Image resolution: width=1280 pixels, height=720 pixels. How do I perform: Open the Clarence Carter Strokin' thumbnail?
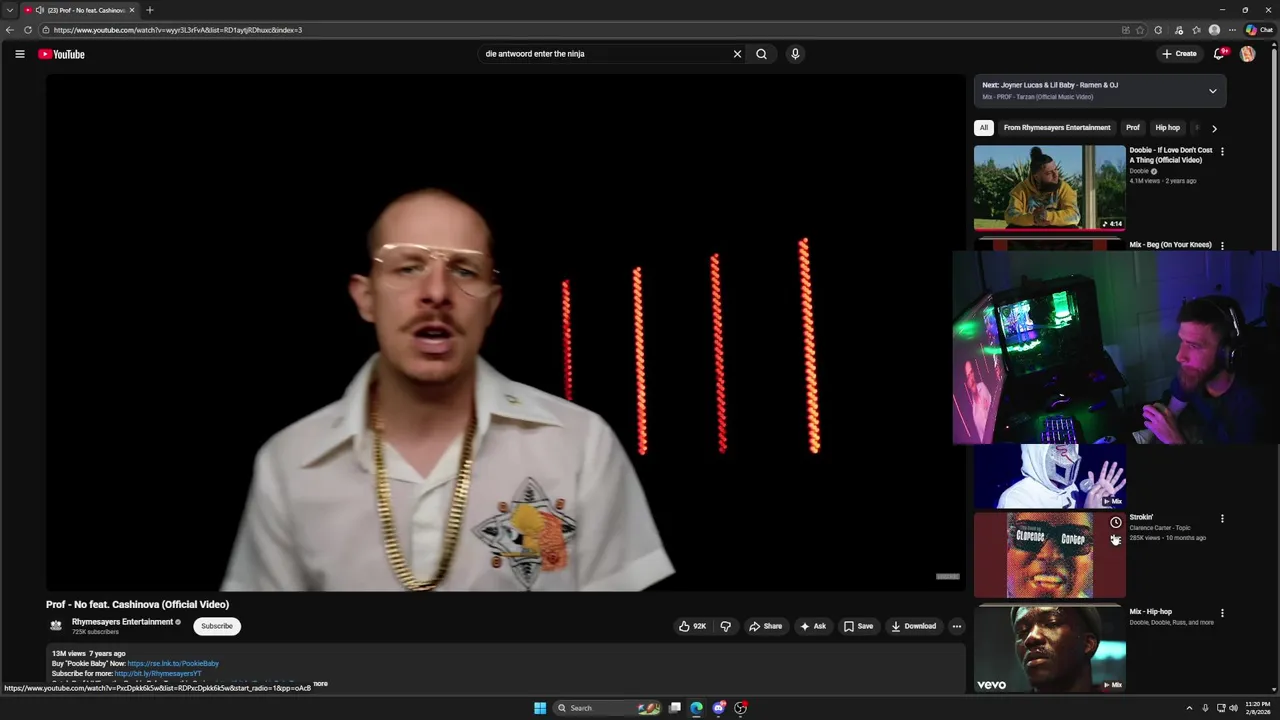point(1050,555)
